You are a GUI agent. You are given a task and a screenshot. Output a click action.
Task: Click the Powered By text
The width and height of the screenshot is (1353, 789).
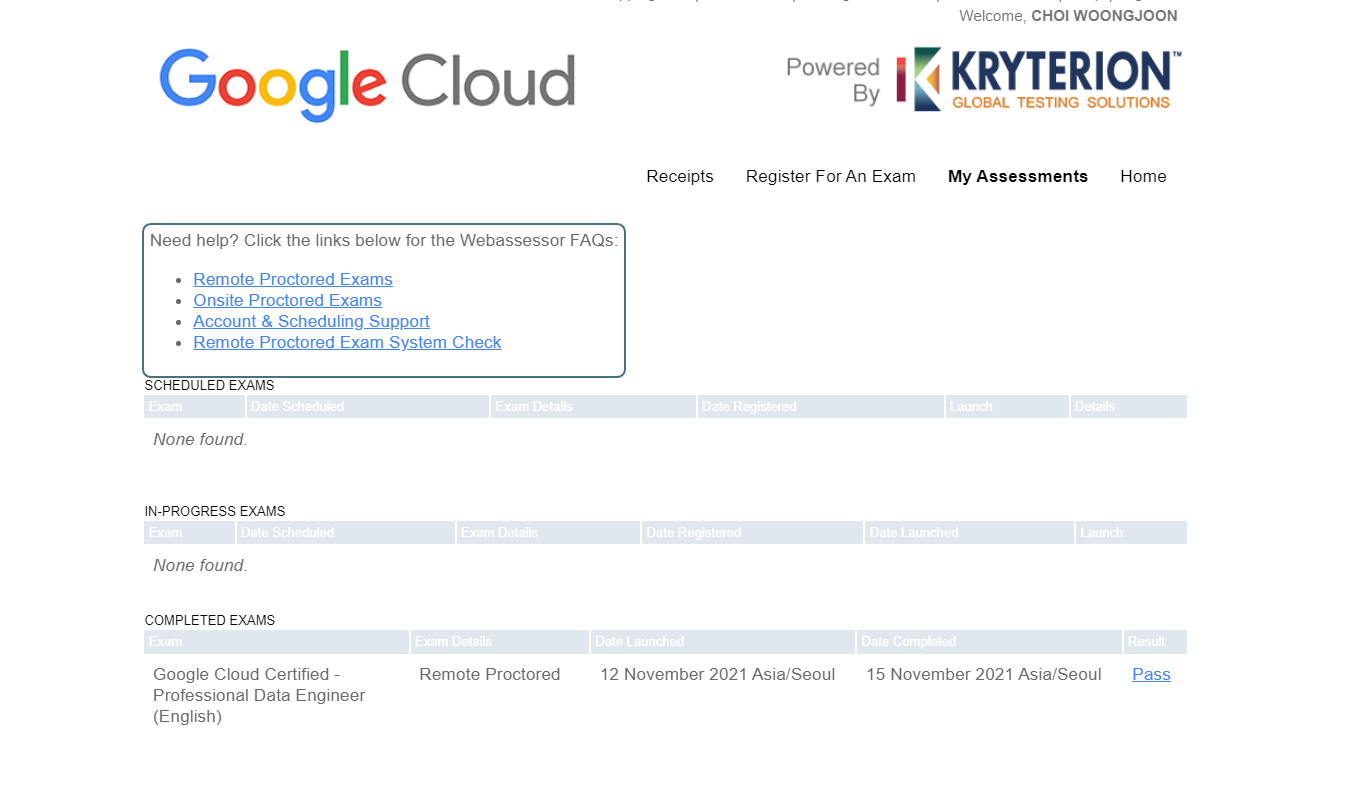833,80
